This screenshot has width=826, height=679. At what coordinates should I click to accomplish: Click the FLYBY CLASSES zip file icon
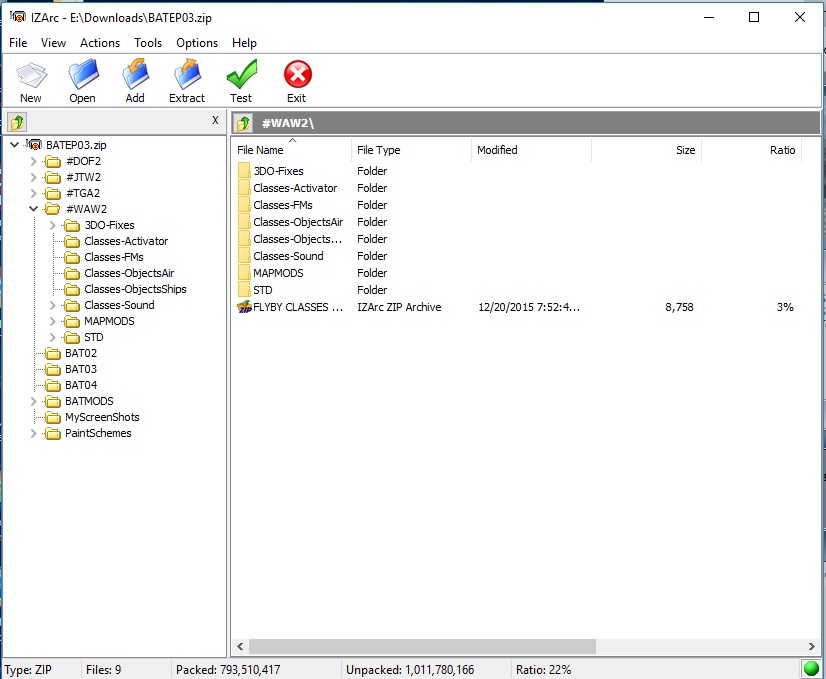point(244,307)
